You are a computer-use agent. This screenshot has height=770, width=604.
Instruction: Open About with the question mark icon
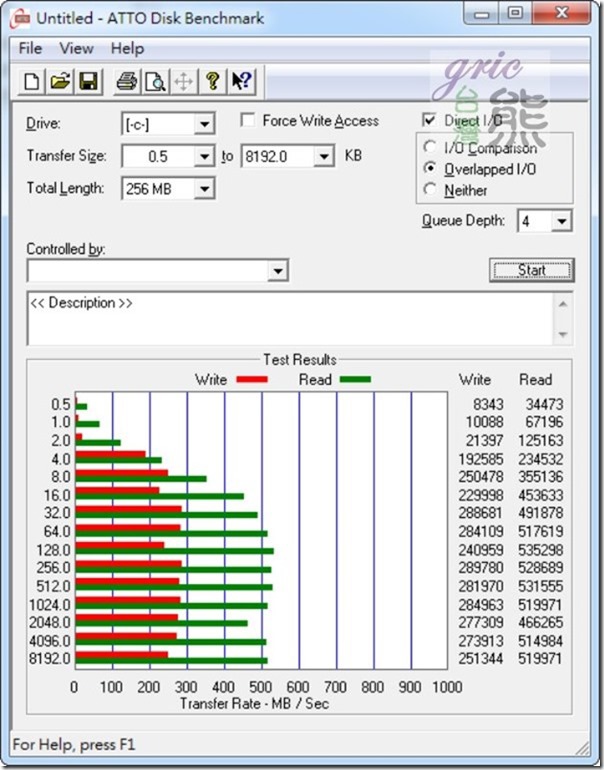point(212,81)
